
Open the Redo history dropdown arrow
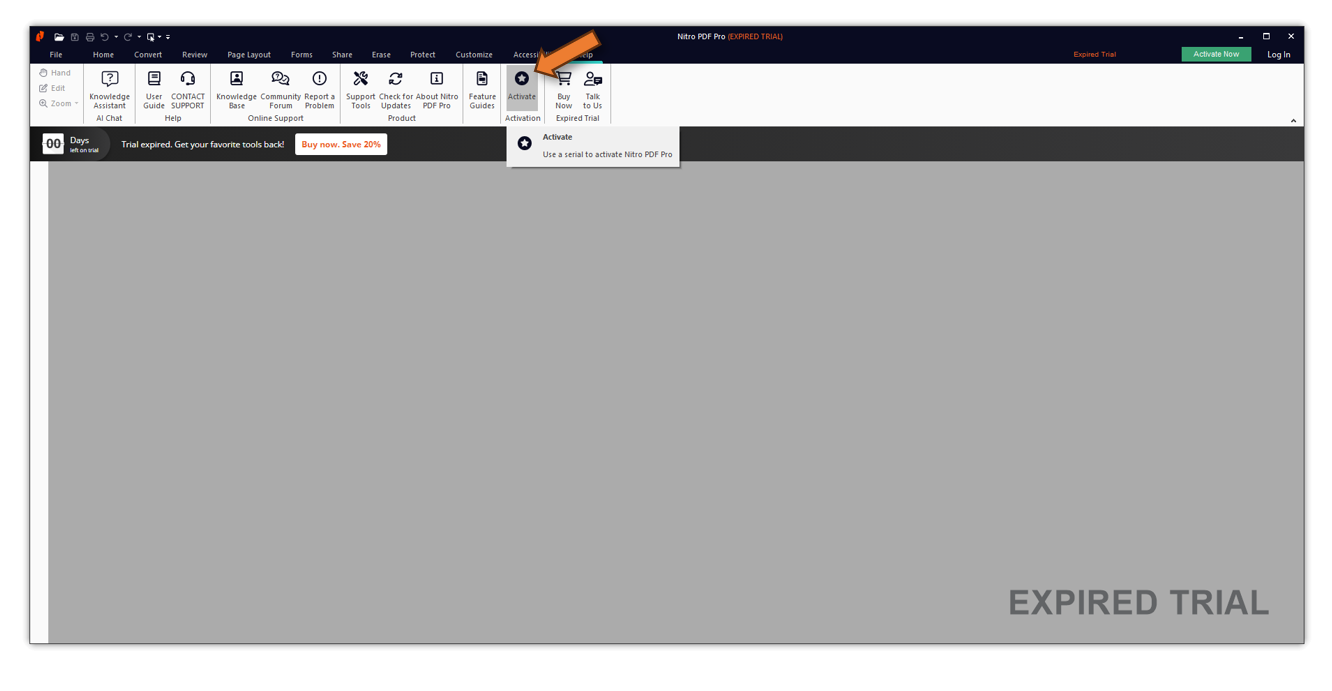[x=139, y=37]
